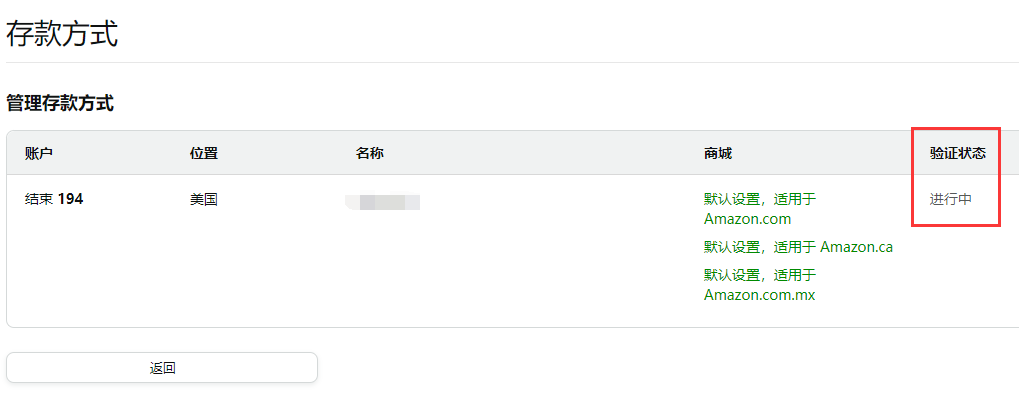Click the bold 194 account number
This screenshot has width=1019, height=405.
pos(71,200)
